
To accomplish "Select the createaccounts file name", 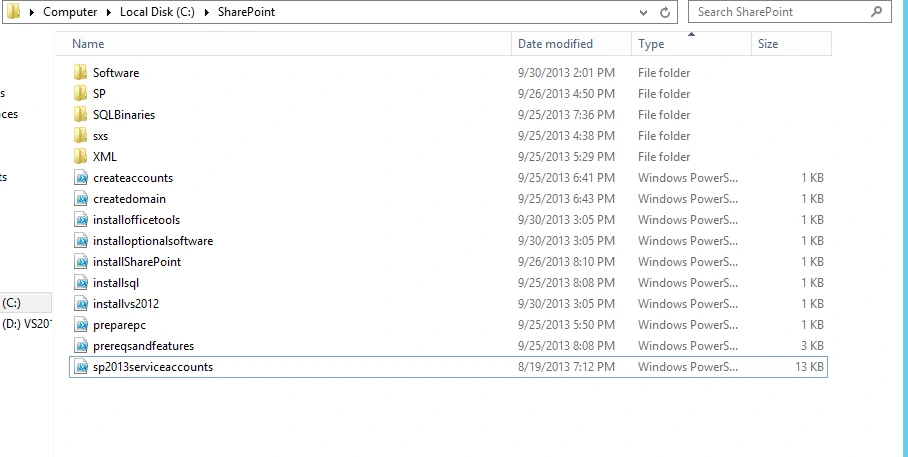I will click(x=133, y=178).
